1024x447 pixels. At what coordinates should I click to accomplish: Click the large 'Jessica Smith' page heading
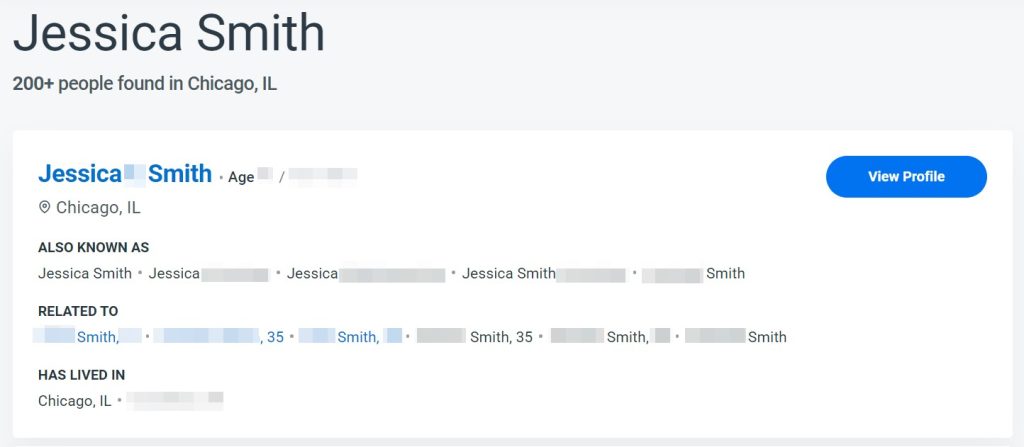tap(168, 33)
